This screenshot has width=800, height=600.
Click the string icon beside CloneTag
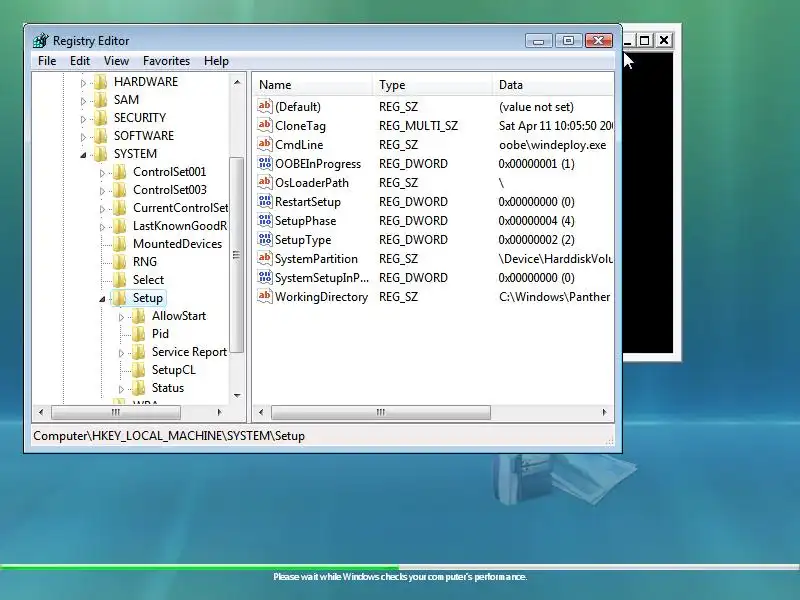264,125
